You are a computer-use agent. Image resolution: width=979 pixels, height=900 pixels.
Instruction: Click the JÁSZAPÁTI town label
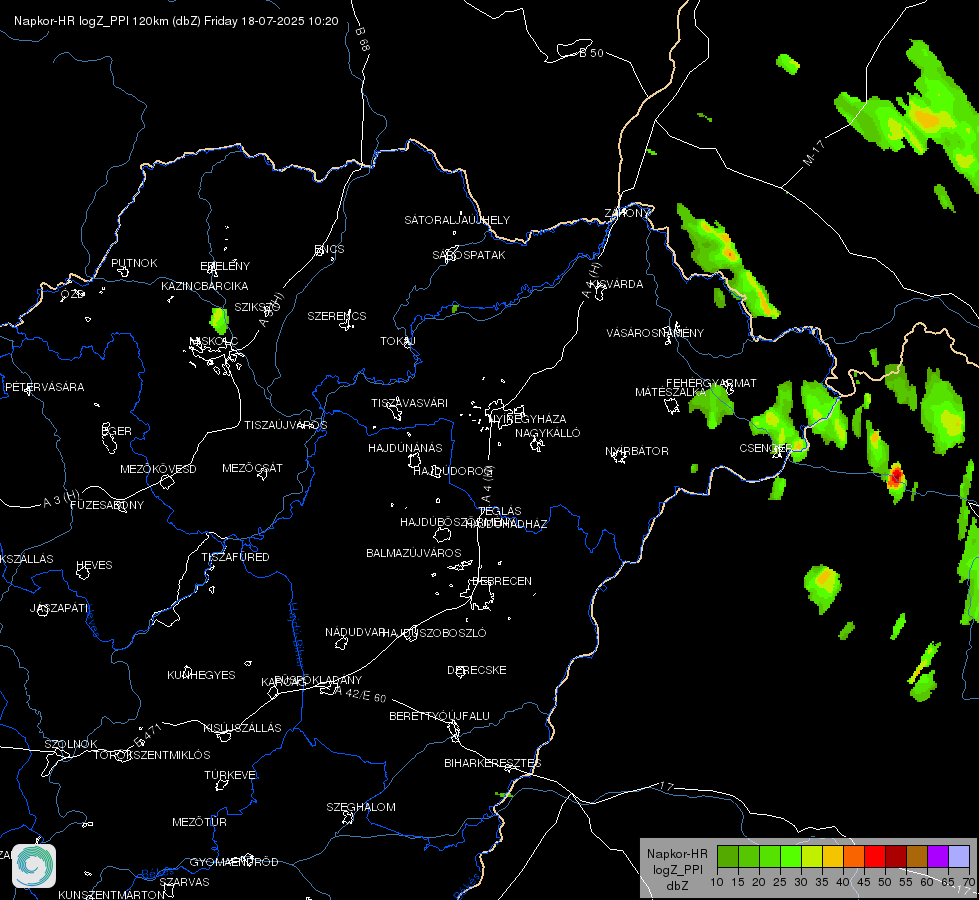(59, 608)
